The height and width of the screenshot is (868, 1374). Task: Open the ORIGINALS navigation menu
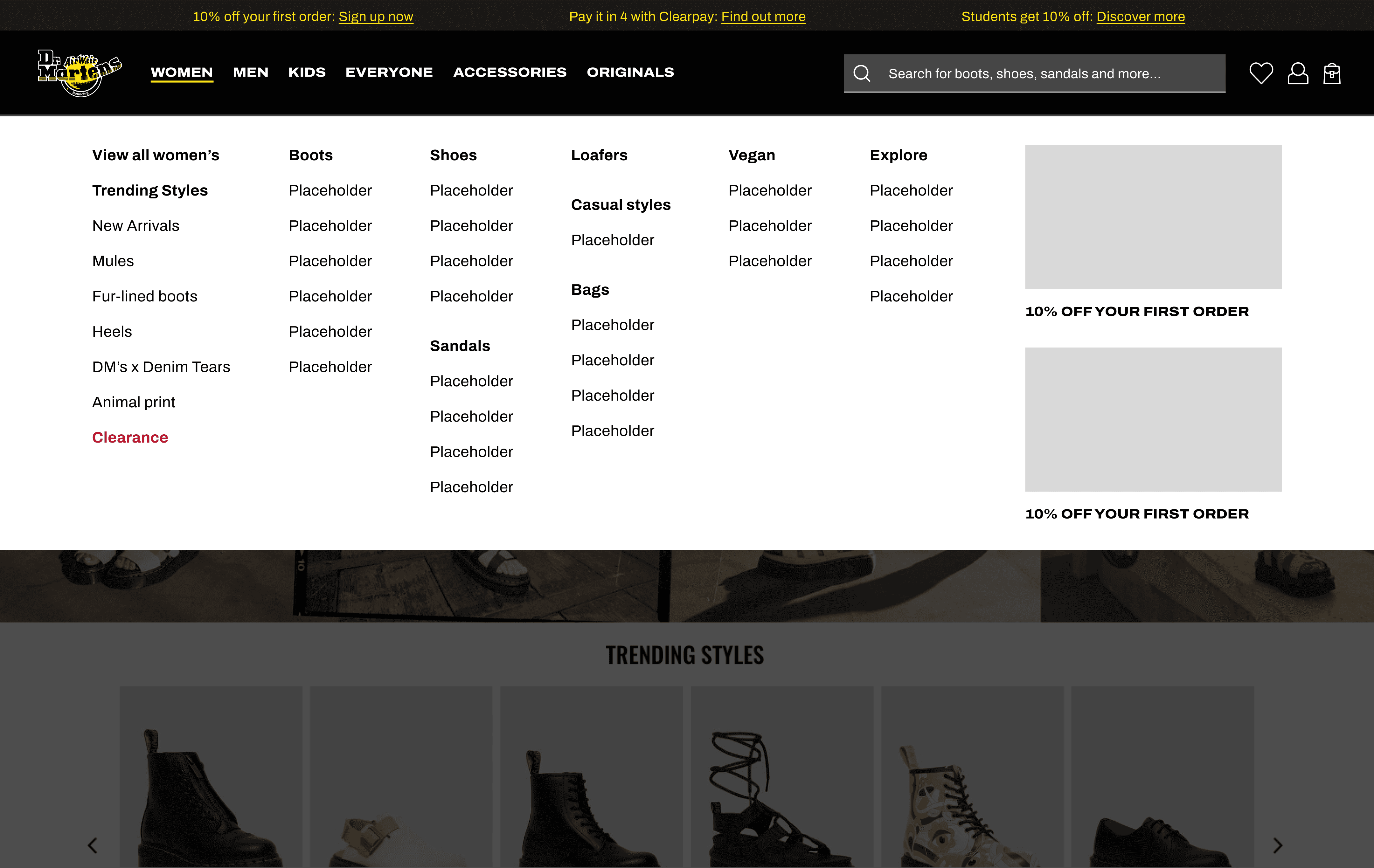(630, 72)
